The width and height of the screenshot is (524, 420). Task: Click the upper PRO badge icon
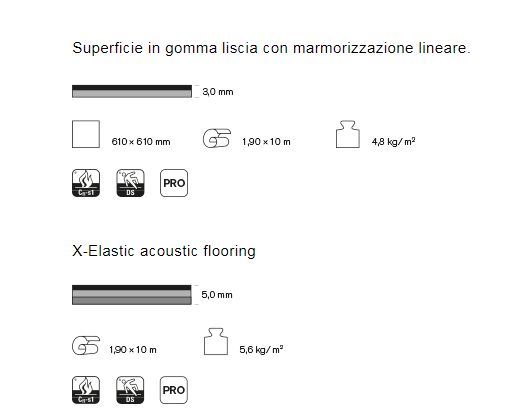174,183
